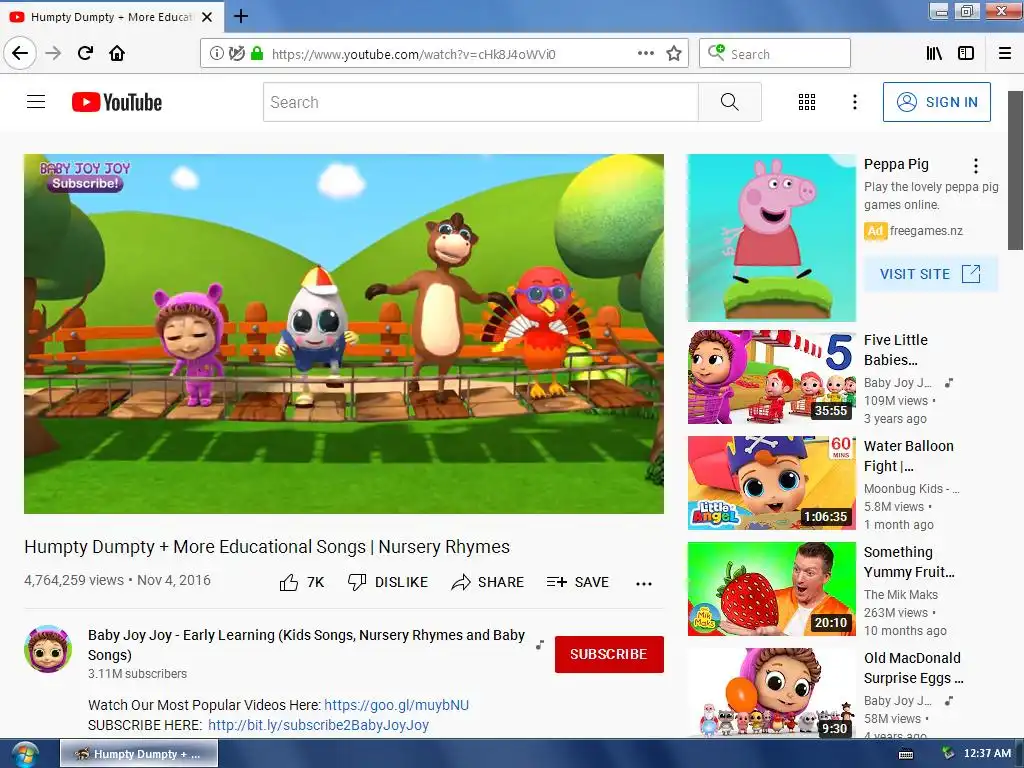
Task: Show site information icon in address bar
Action: click(216, 54)
